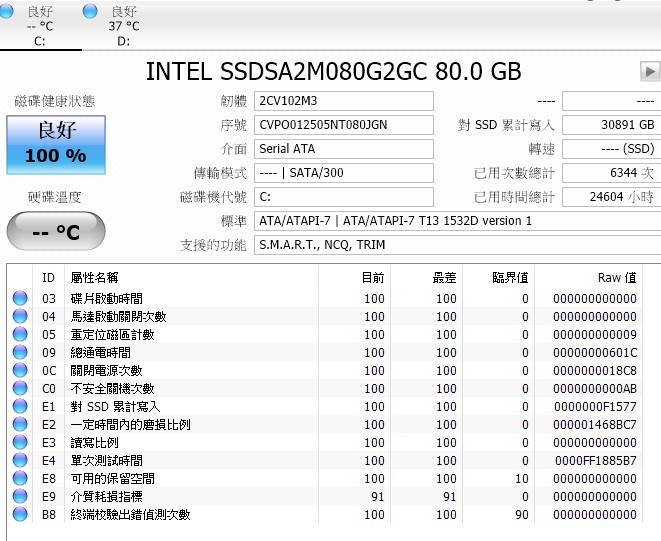Select the 重定位磁區計數 attribute row
The height and width of the screenshot is (541, 661).
coord(325,334)
